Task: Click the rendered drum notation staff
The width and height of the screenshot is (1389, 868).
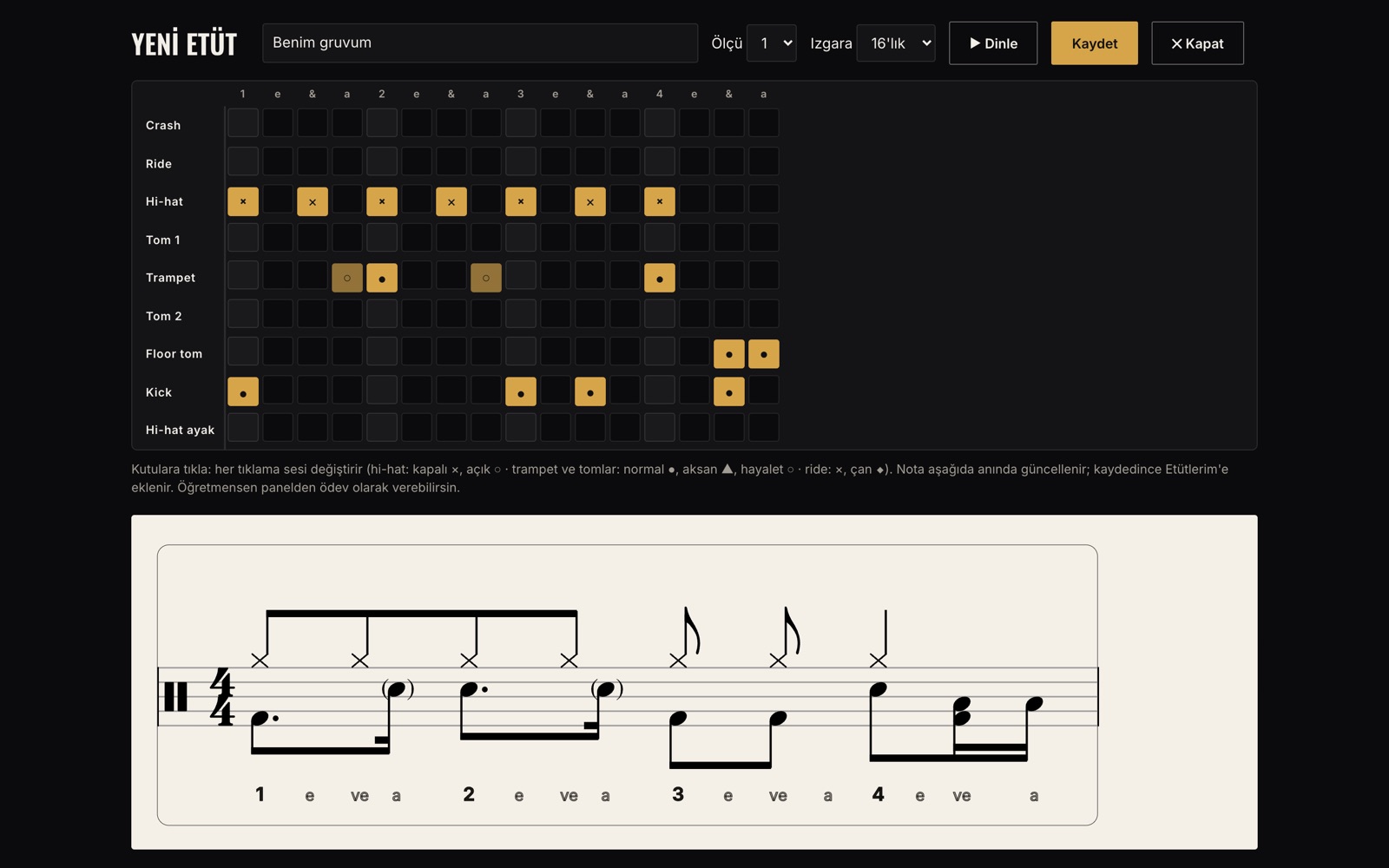Action: click(628, 685)
